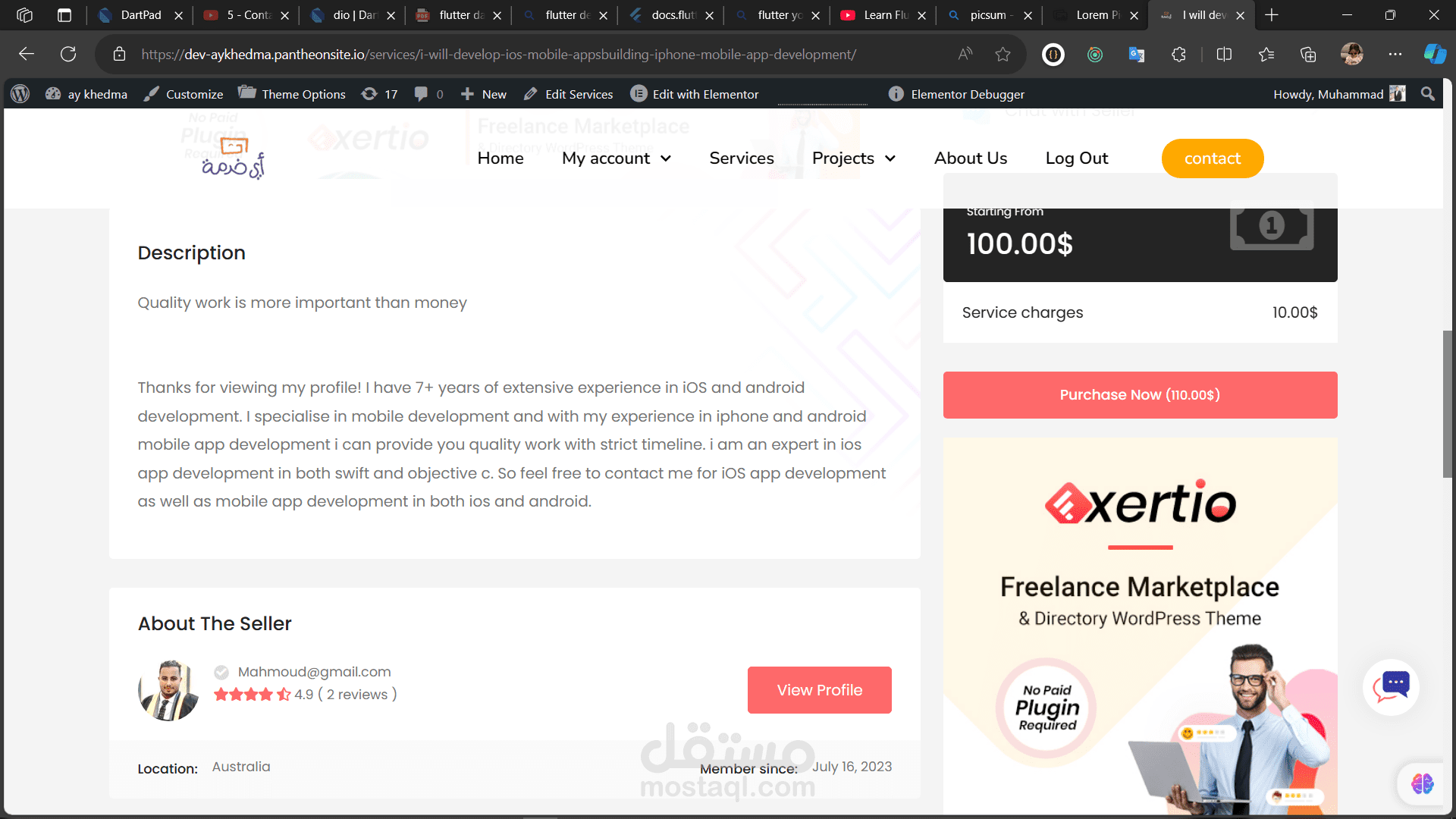Image resolution: width=1456 pixels, height=819 pixels.
Task: Click the page vertical scrollbar thumb
Action: pos(1447,403)
